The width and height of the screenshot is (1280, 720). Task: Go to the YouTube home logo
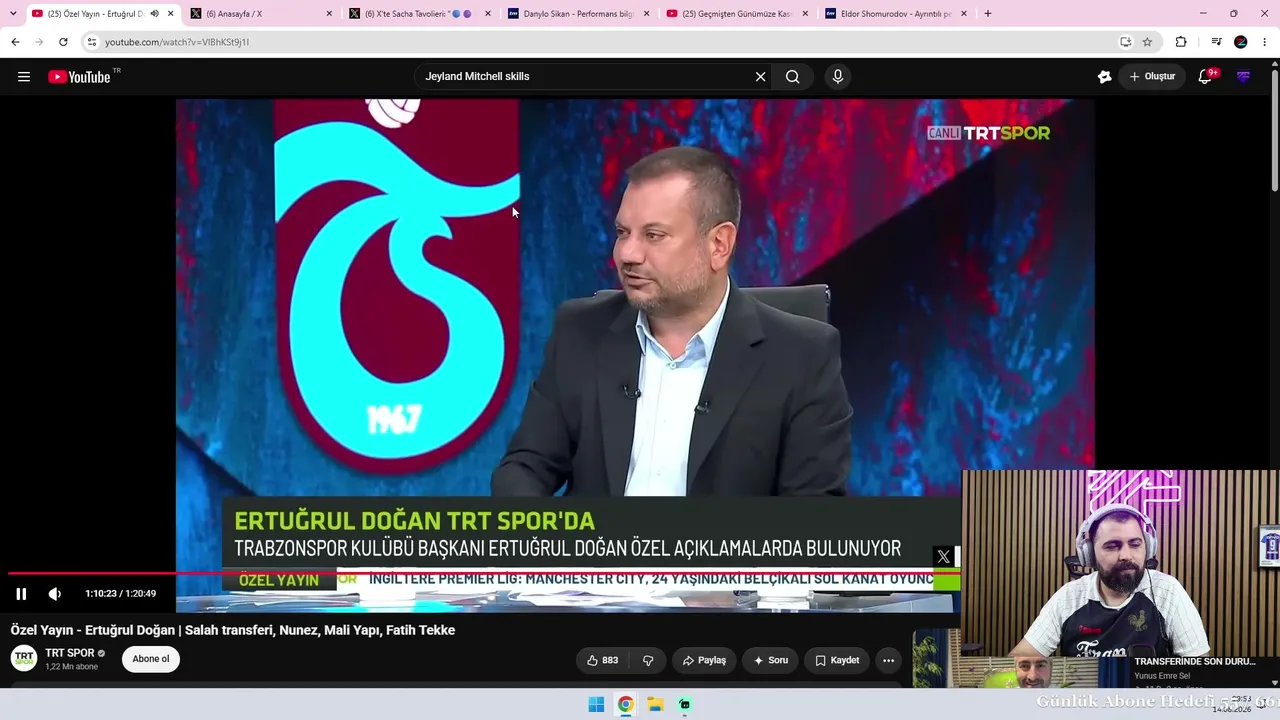click(x=79, y=77)
